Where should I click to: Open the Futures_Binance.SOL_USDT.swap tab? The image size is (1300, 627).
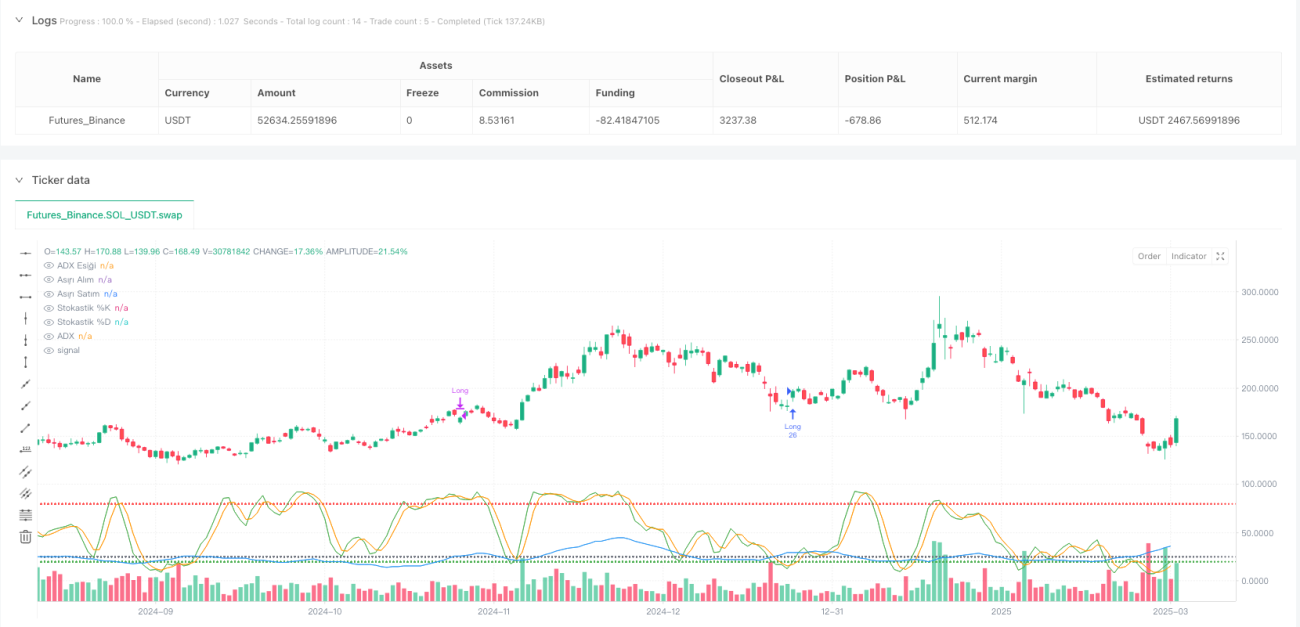[105, 215]
